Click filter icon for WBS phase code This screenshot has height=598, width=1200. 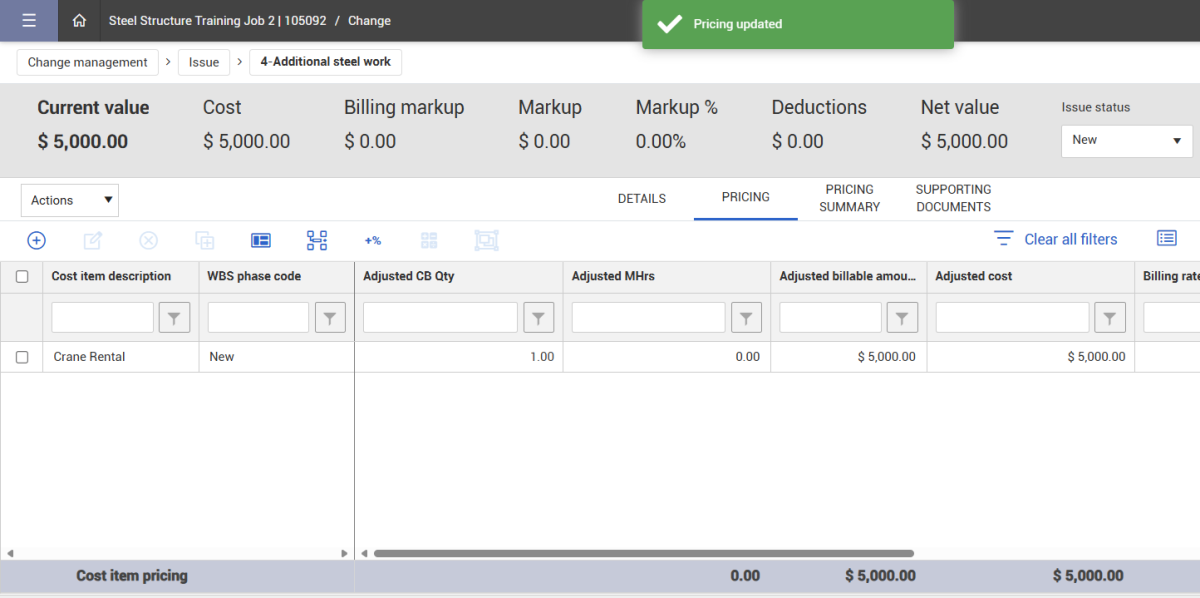(330, 318)
